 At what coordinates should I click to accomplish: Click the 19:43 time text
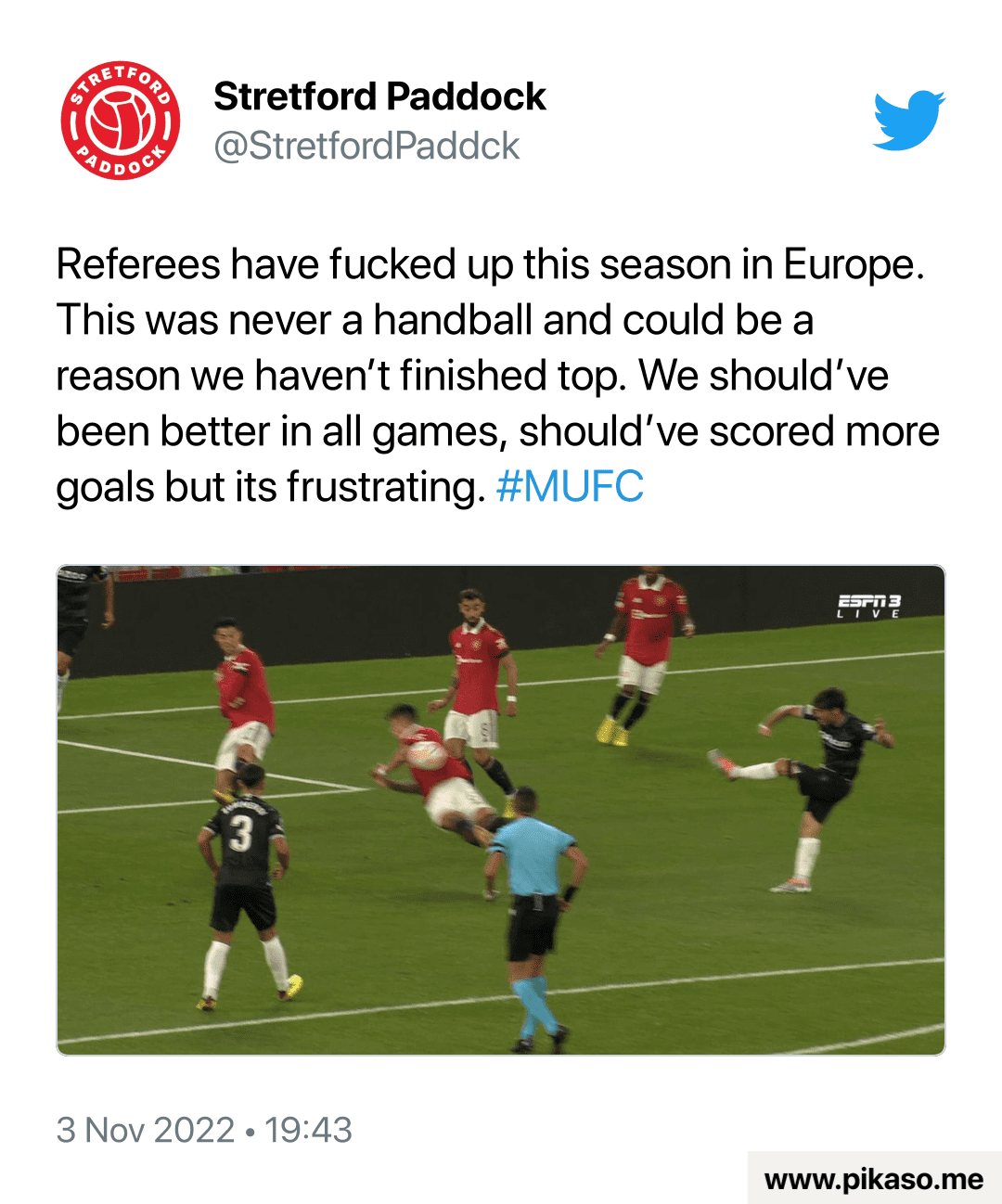[x=308, y=1130]
